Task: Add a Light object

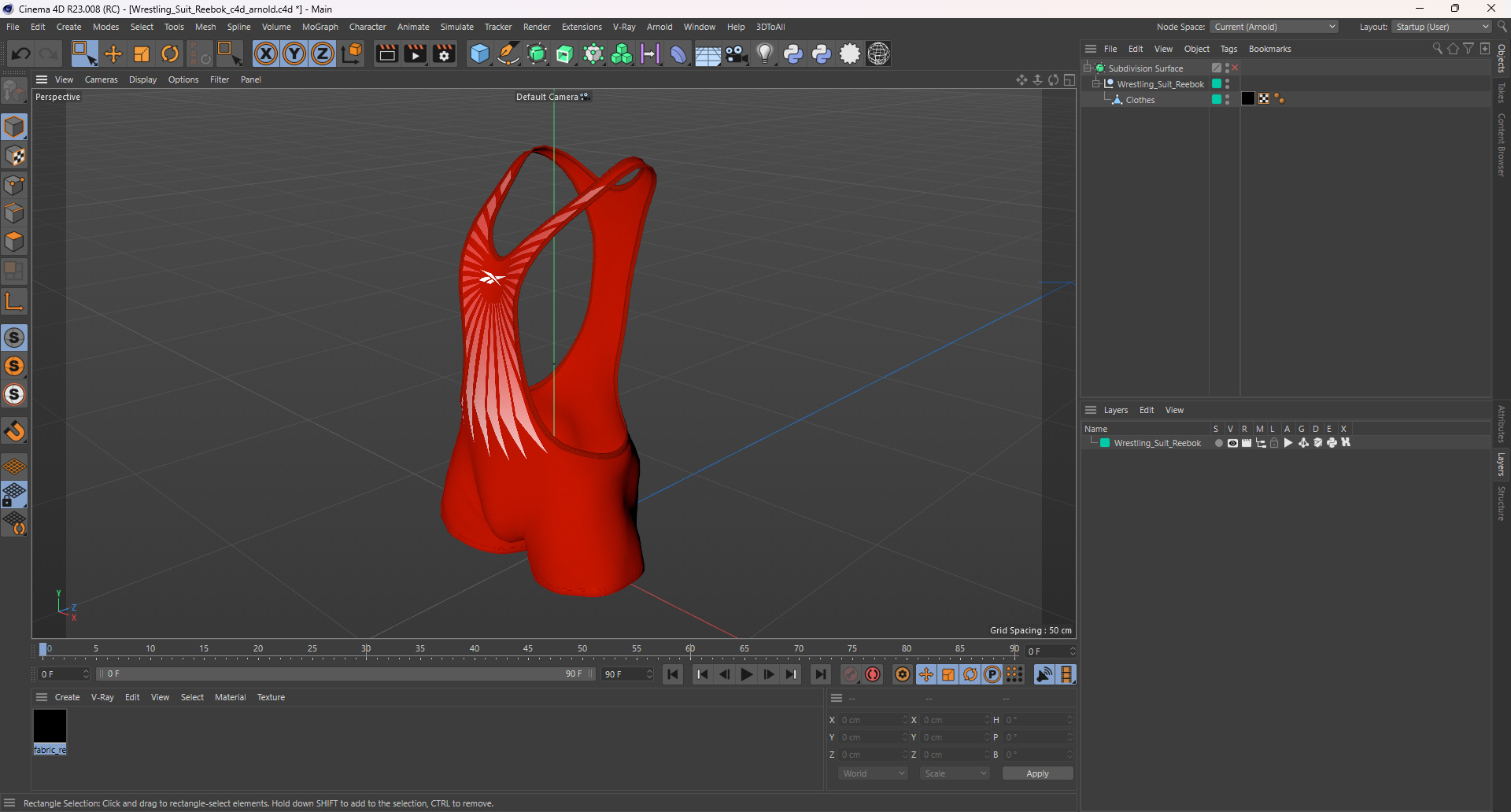Action: pyautogui.click(x=765, y=54)
